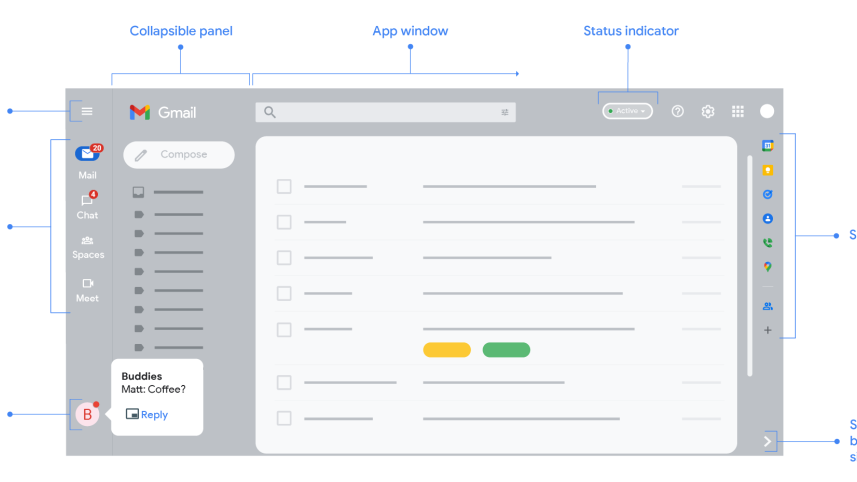Click the yellow label chip on the email
This screenshot has height=482, width=857.
[446, 350]
